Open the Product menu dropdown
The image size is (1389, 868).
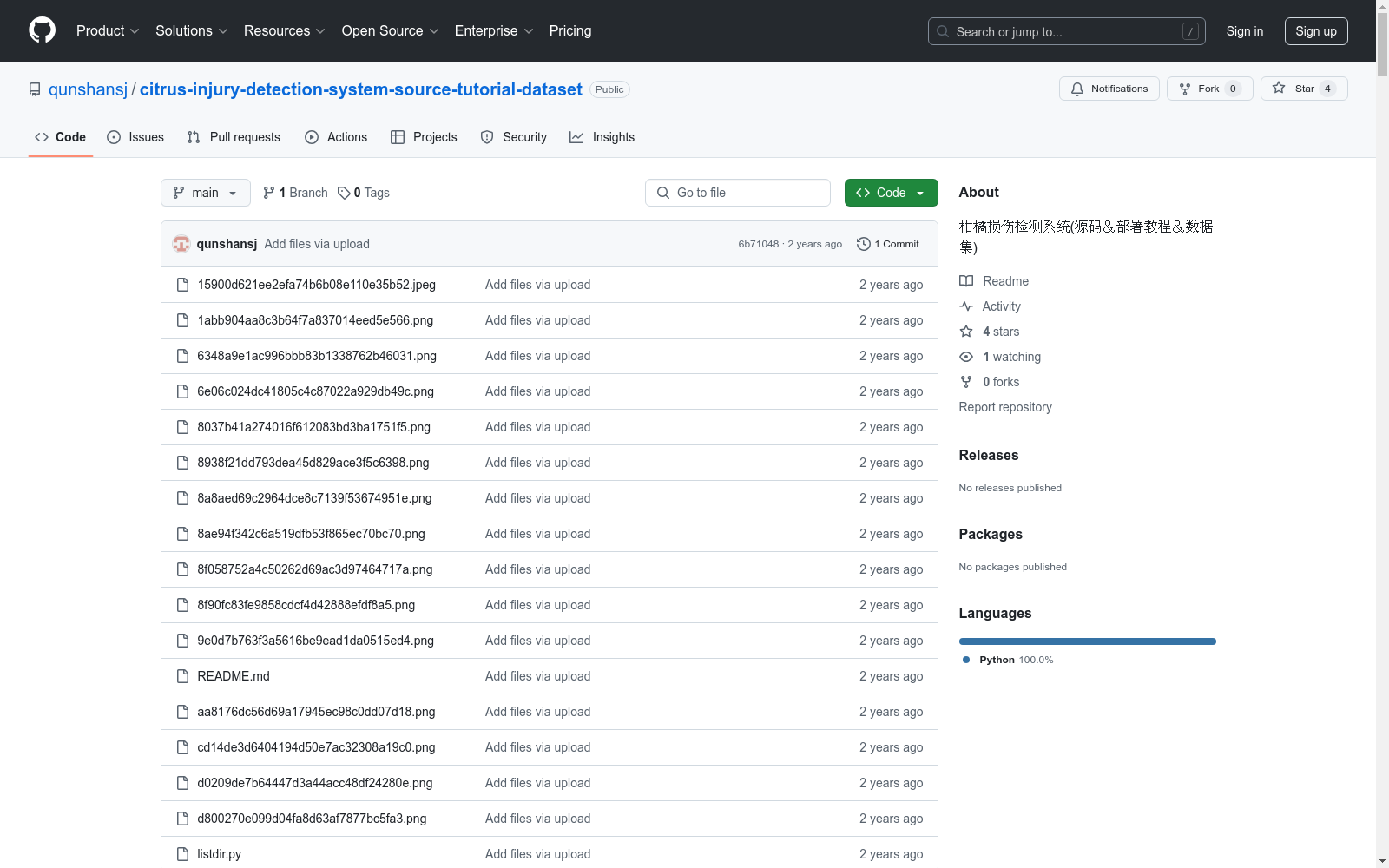108,31
